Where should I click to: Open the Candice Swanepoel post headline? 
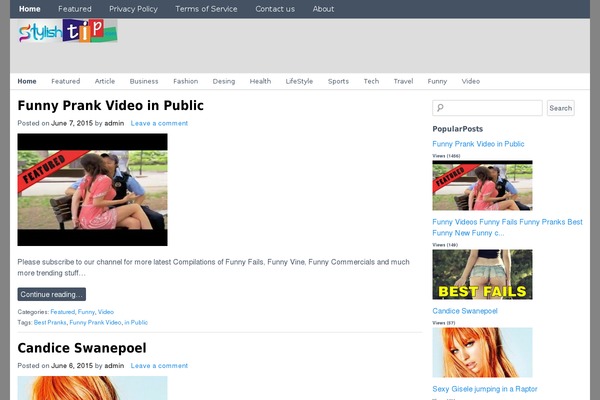coord(82,348)
